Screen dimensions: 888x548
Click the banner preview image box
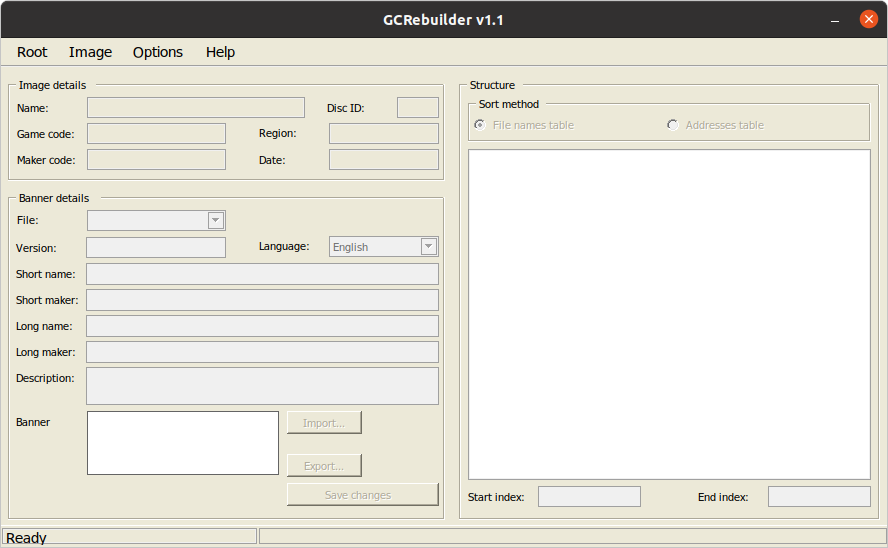(x=182, y=443)
